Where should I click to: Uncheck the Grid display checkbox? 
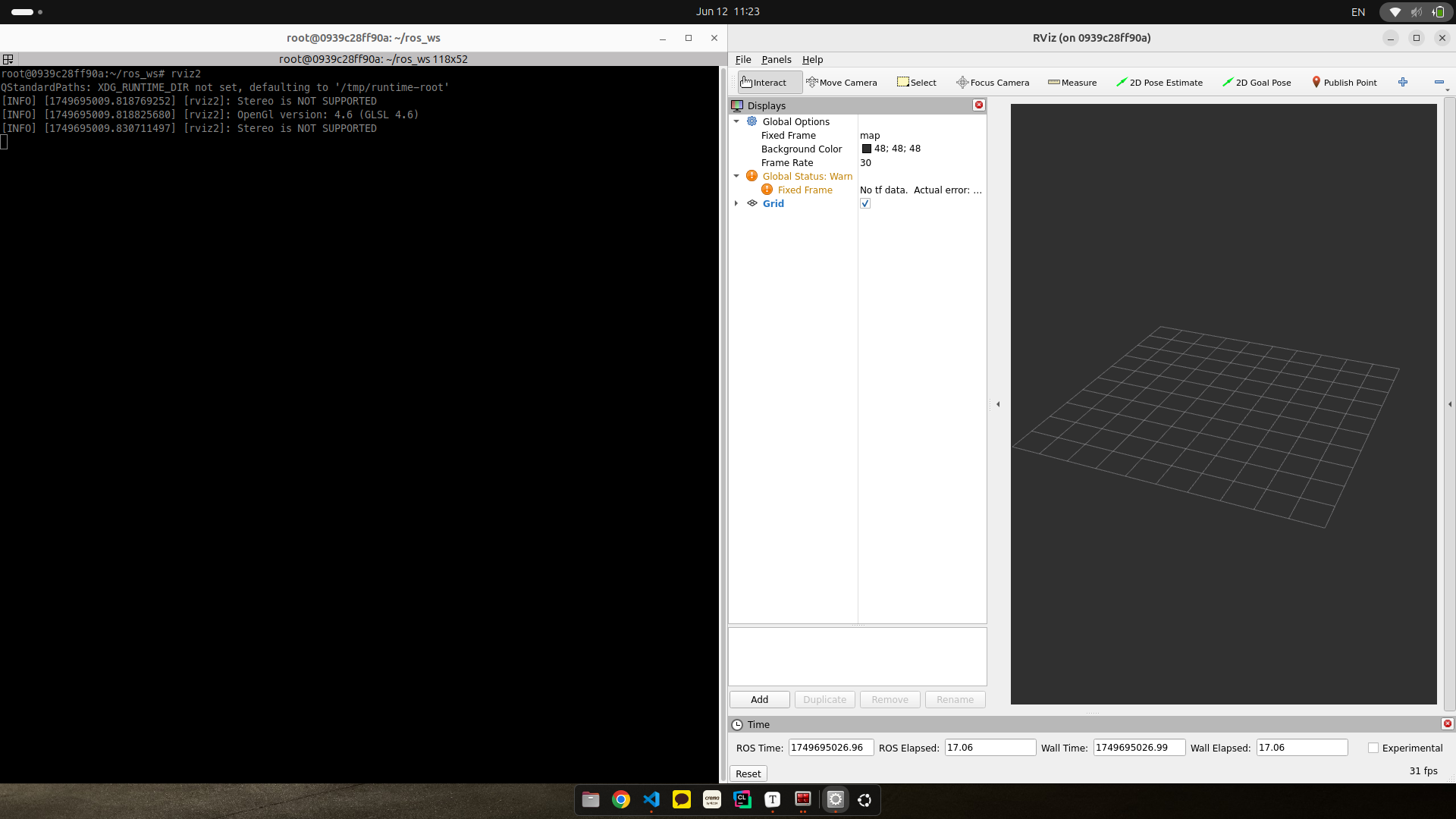tap(865, 204)
